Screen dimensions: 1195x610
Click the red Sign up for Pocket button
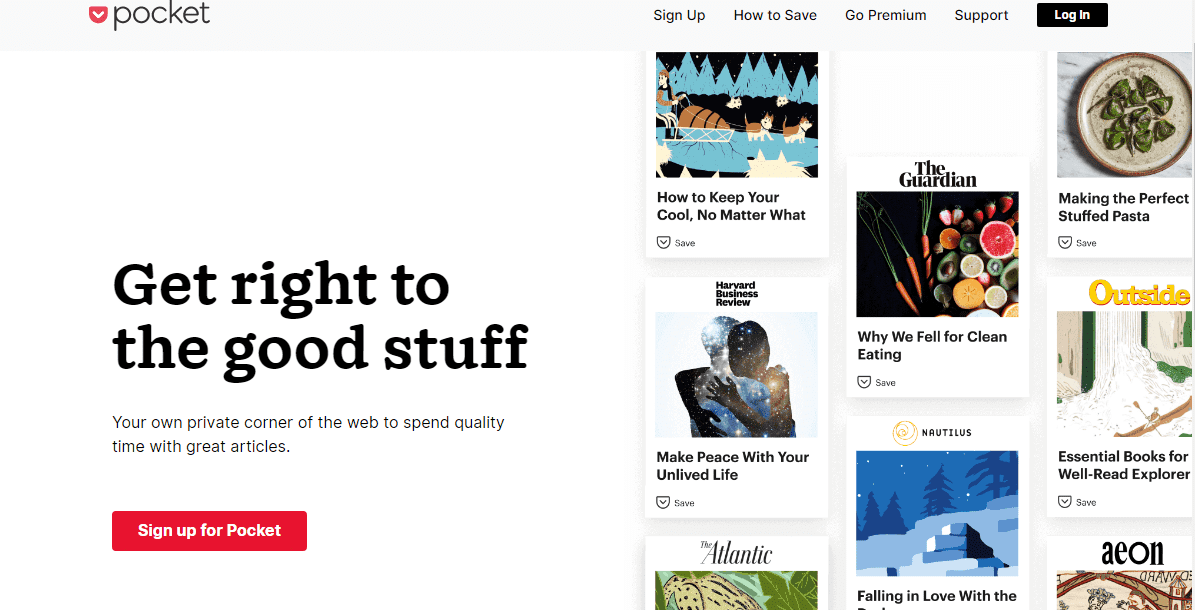(x=210, y=531)
